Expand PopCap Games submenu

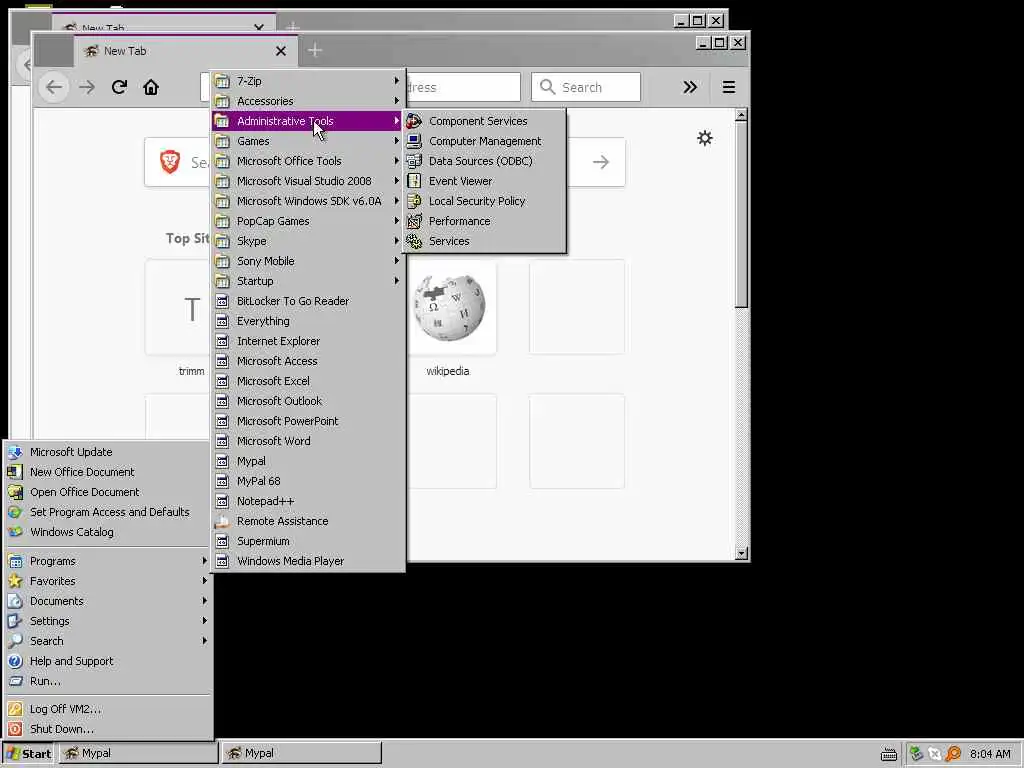click(308, 221)
